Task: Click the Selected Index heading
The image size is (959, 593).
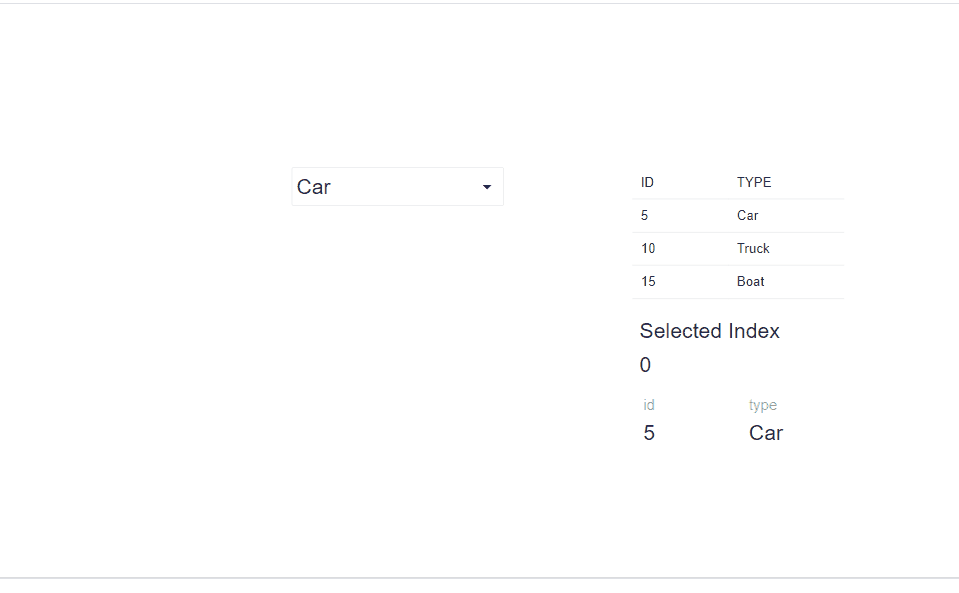Action: [709, 331]
